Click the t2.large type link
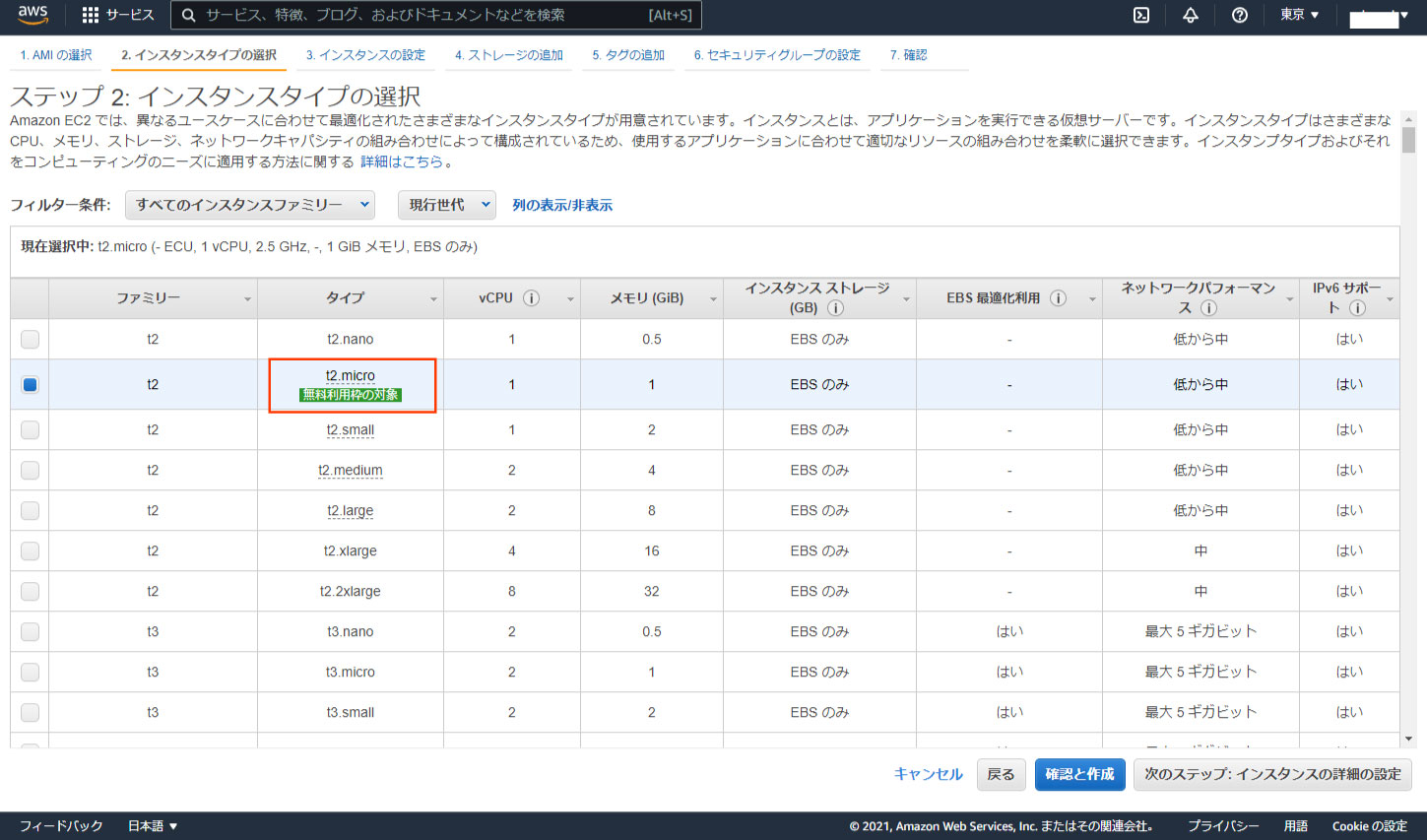This screenshot has width=1427, height=840. point(351,510)
